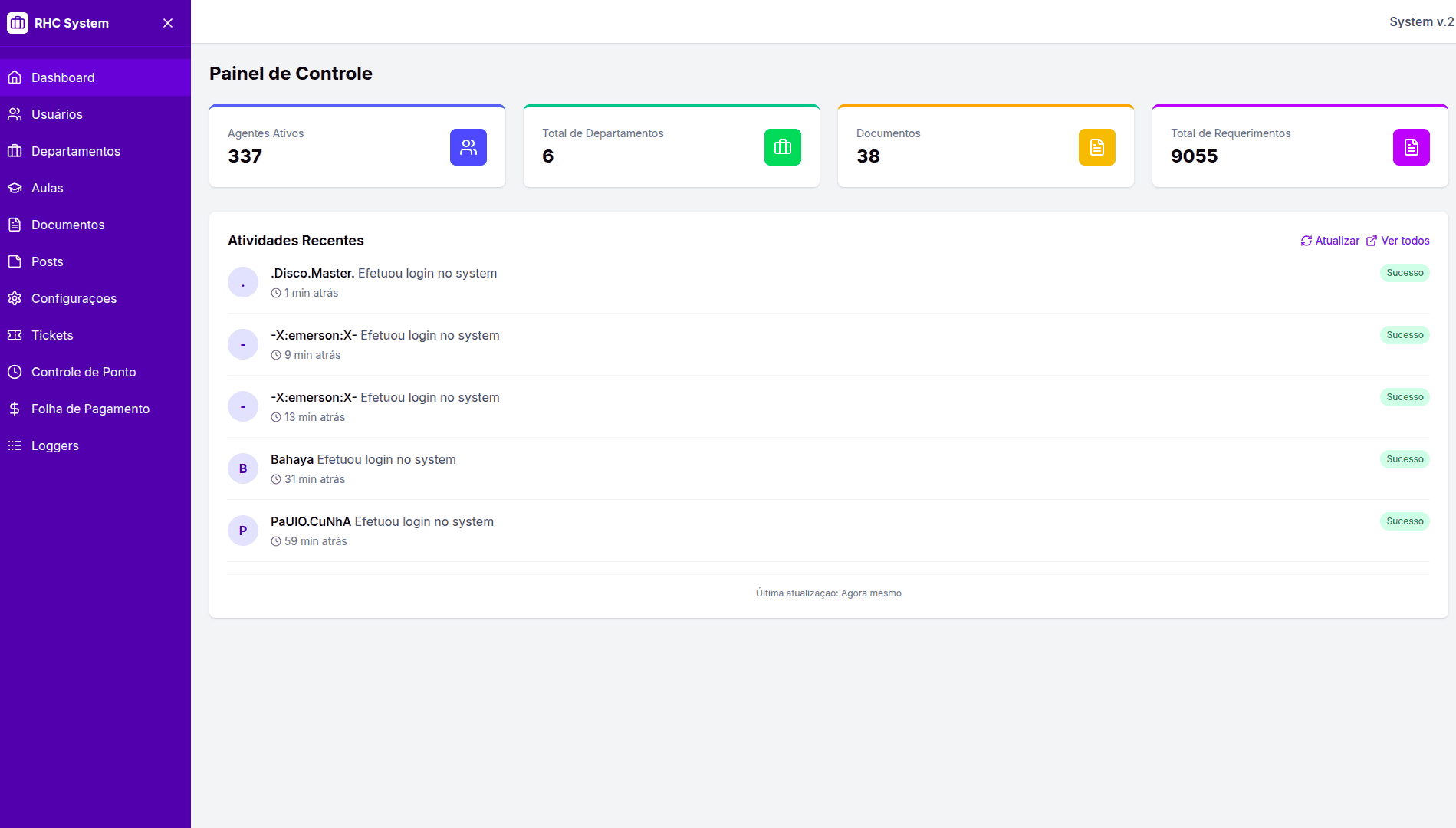The width and height of the screenshot is (1456, 828).
Task: Click the yellow Documentos file icon
Action: click(1096, 147)
